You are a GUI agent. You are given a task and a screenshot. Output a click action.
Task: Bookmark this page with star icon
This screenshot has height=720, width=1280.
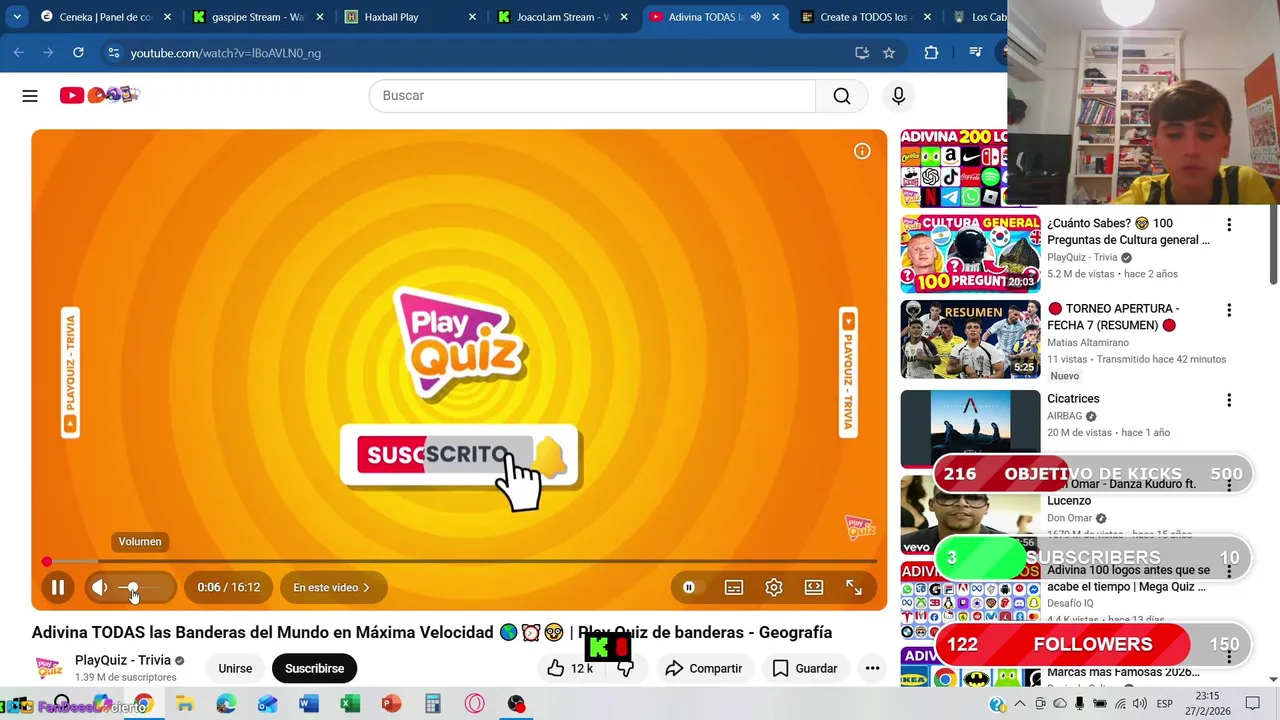click(889, 53)
